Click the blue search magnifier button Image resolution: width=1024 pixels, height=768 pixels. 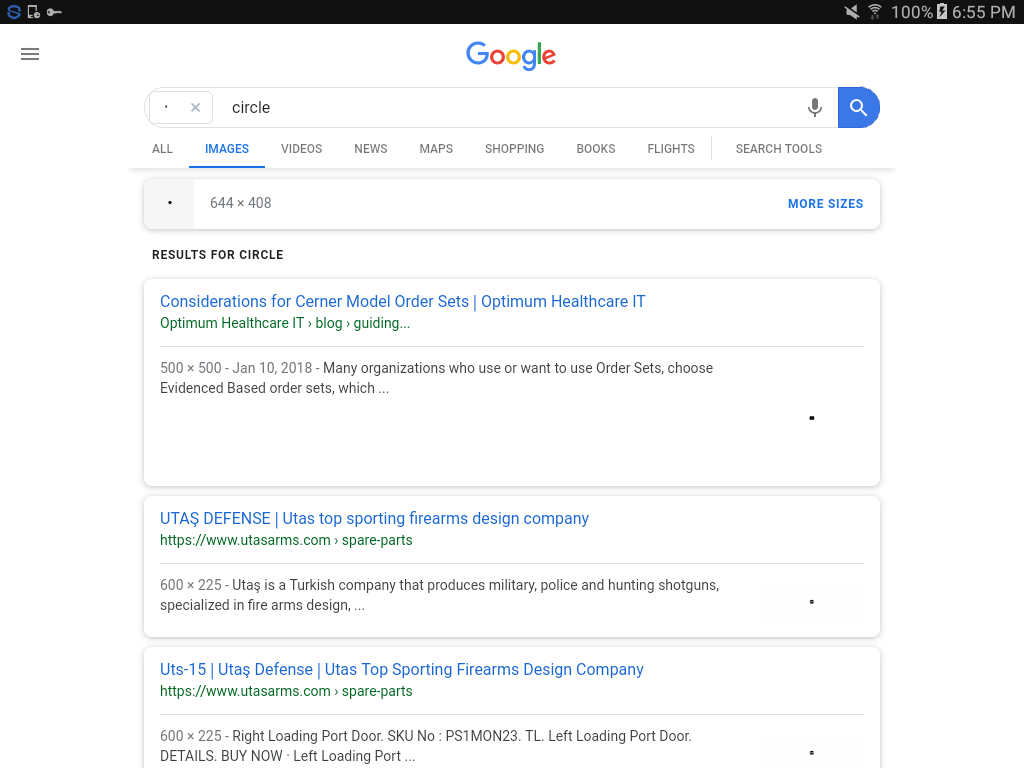pos(859,107)
